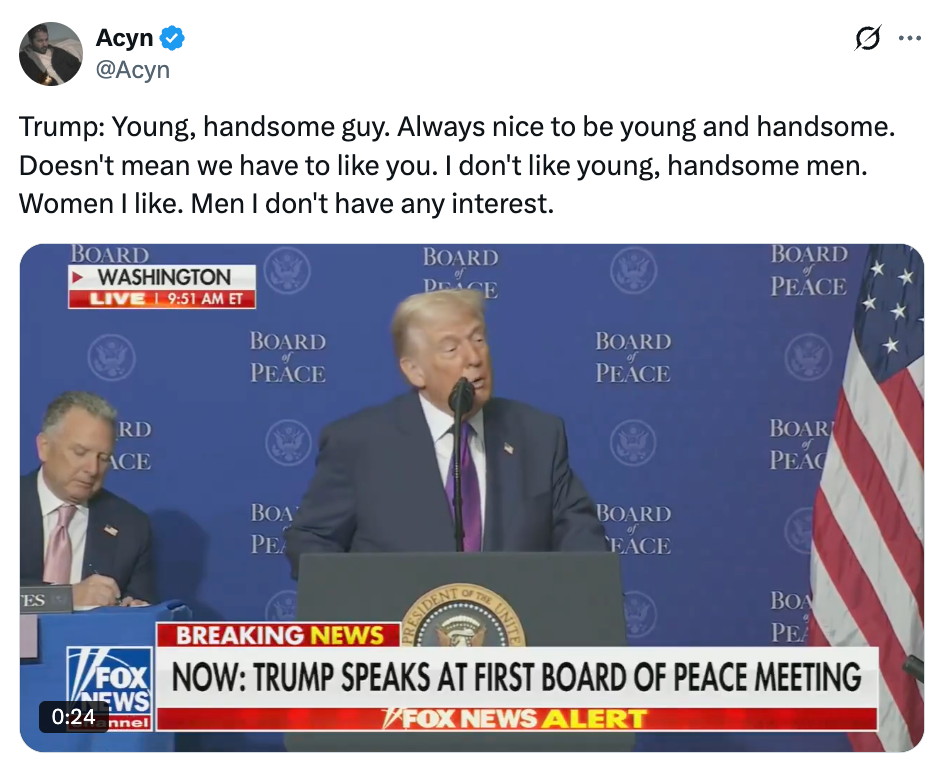
Task: Click the Grok slashed-circle icon
Action: pos(867,38)
